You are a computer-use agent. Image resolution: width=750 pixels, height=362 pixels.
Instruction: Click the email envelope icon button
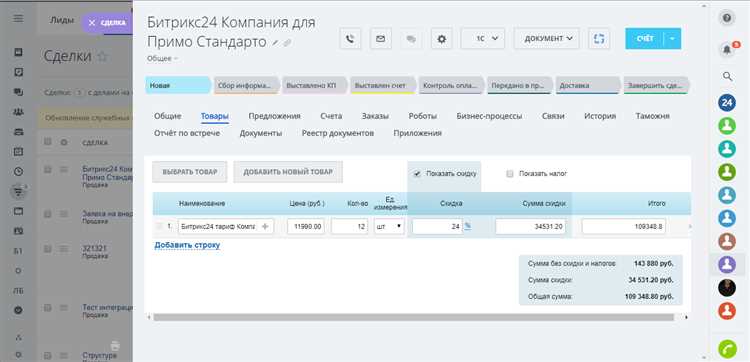[381, 39]
